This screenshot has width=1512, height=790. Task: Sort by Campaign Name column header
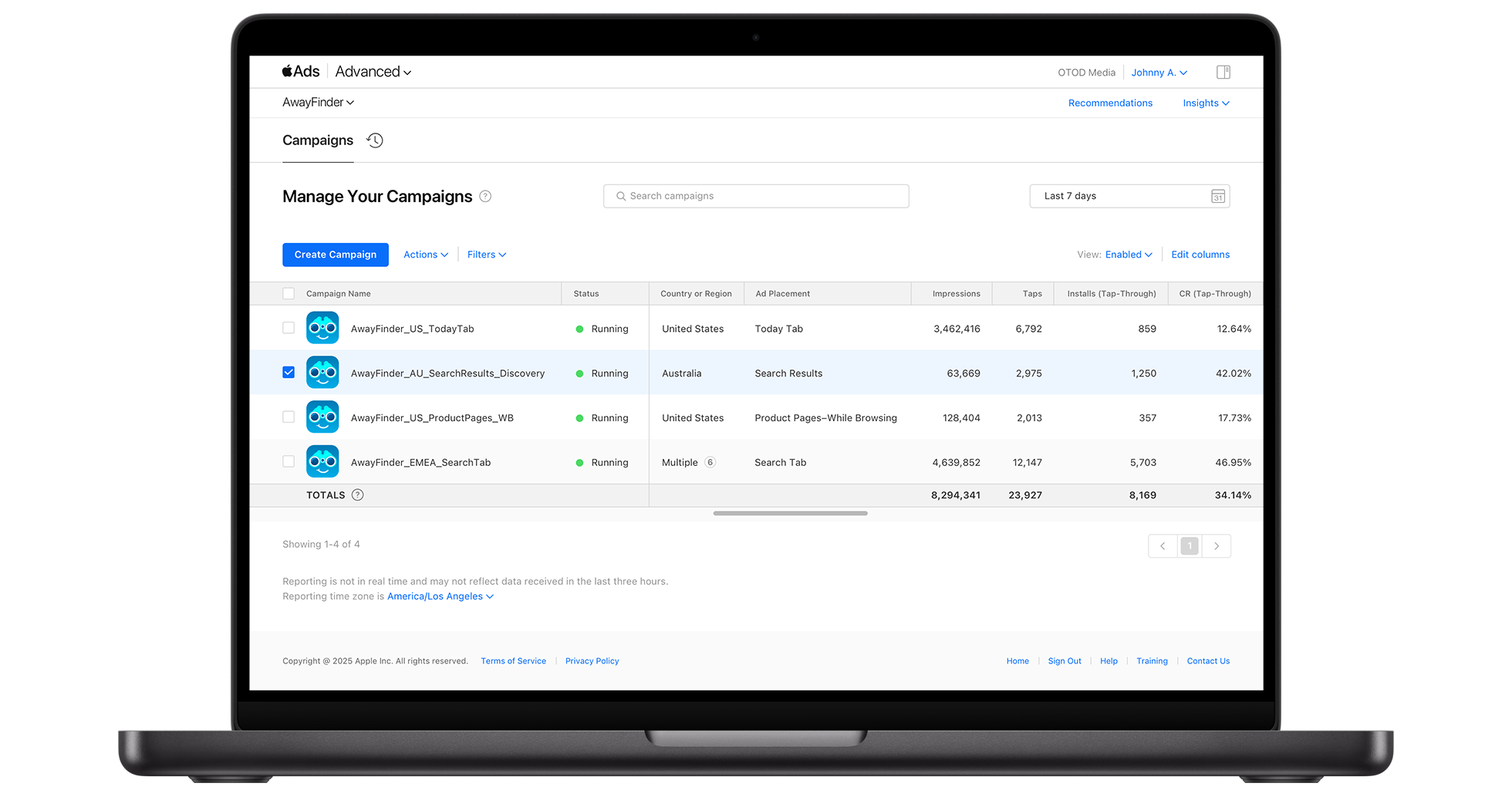[x=338, y=294]
